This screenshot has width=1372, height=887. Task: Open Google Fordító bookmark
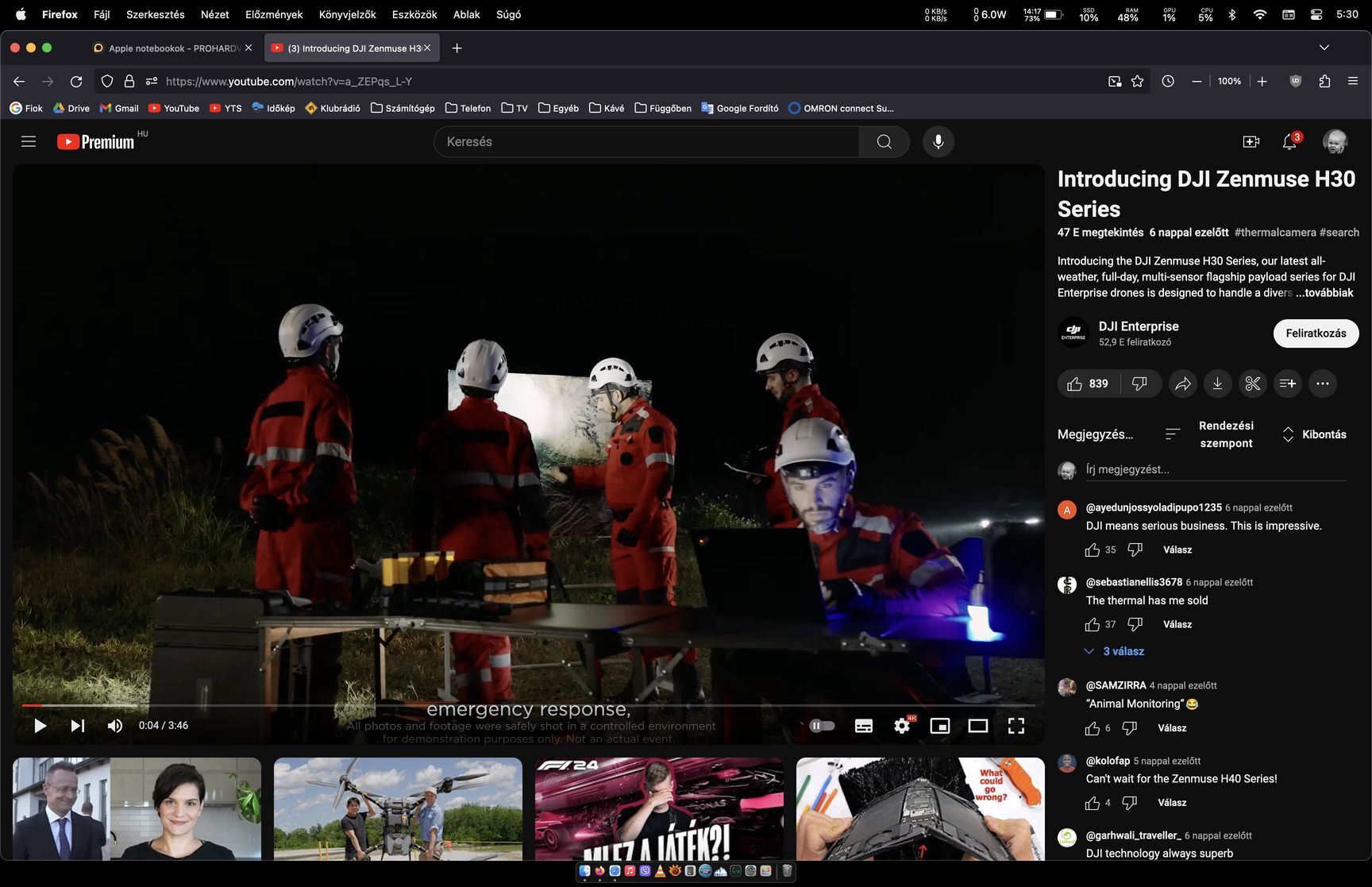click(x=740, y=108)
